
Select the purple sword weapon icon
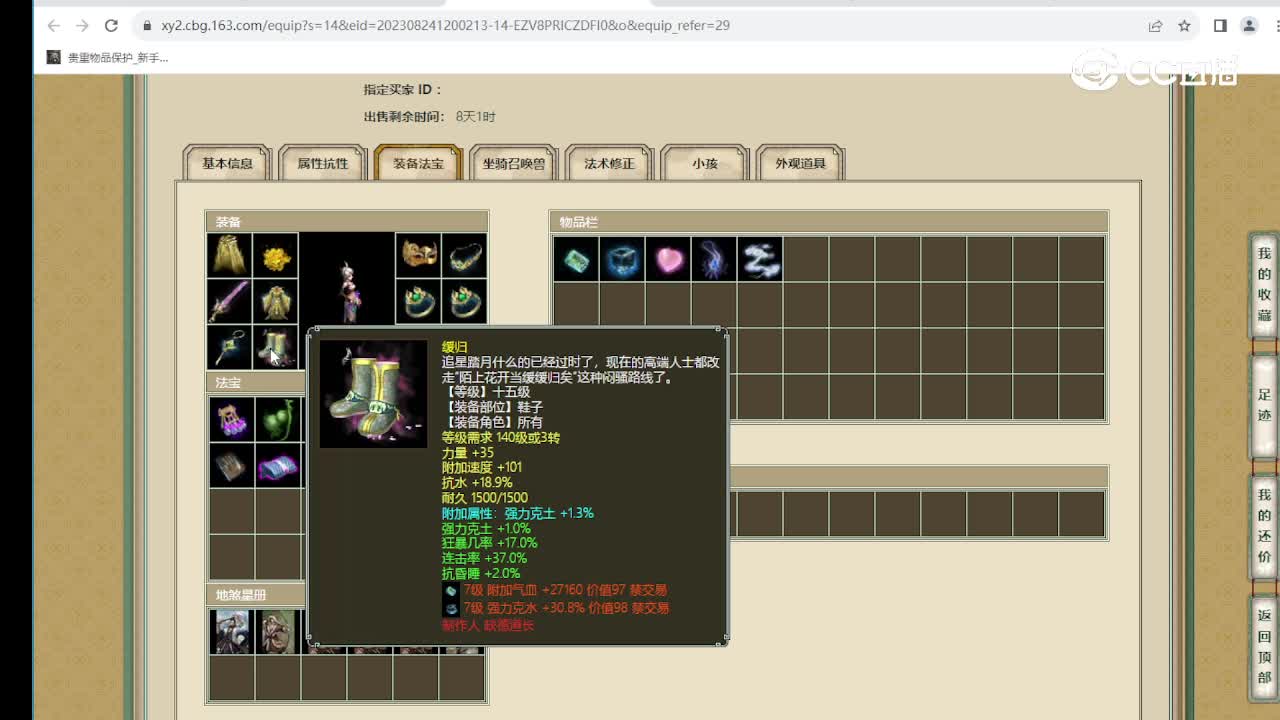(x=230, y=301)
